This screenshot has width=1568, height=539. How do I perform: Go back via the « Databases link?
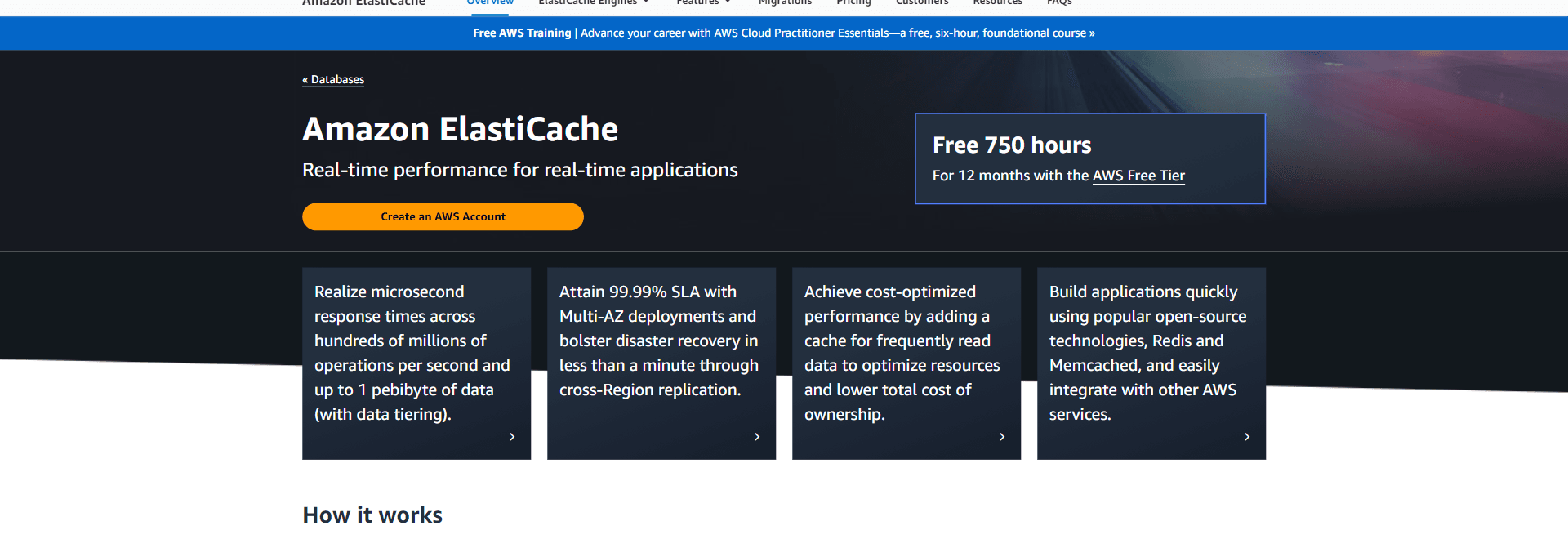click(333, 79)
